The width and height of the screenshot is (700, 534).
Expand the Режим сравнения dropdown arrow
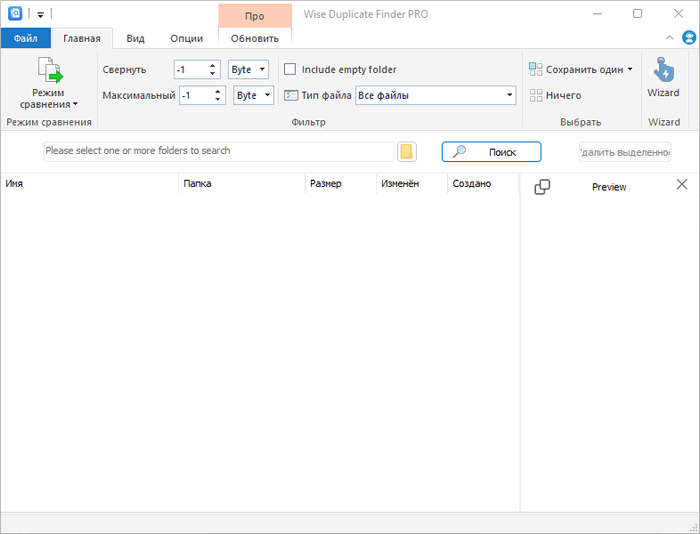(75, 104)
